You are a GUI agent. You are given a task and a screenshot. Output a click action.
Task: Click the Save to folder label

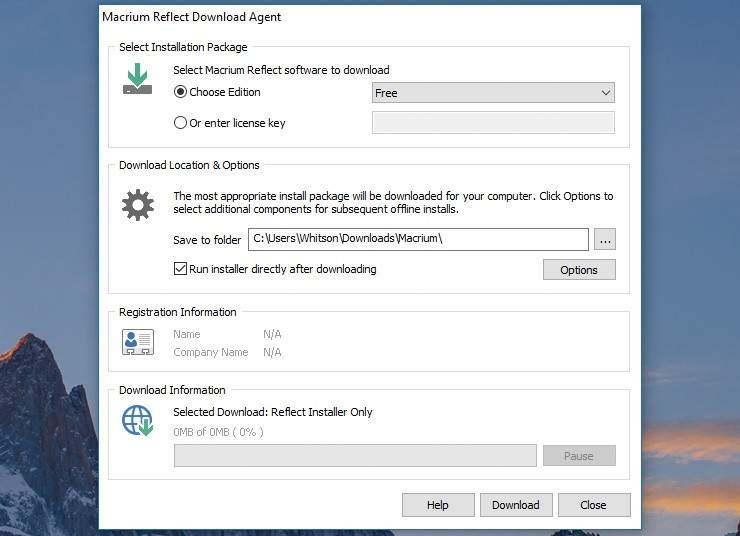pyautogui.click(x=207, y=240)
